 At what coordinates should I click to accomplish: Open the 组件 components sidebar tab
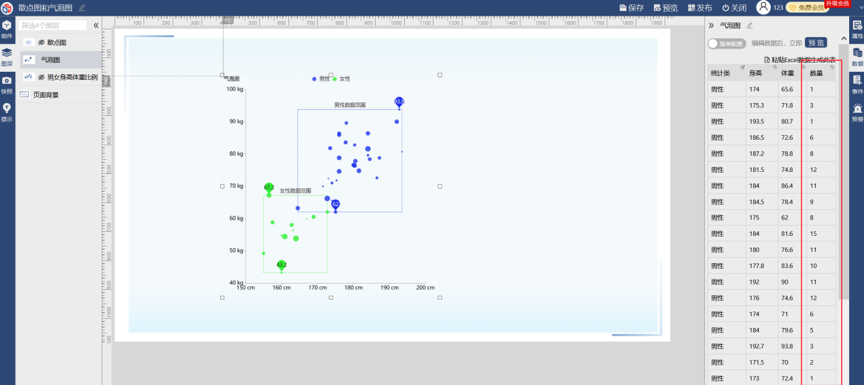[x=7, y=29]
